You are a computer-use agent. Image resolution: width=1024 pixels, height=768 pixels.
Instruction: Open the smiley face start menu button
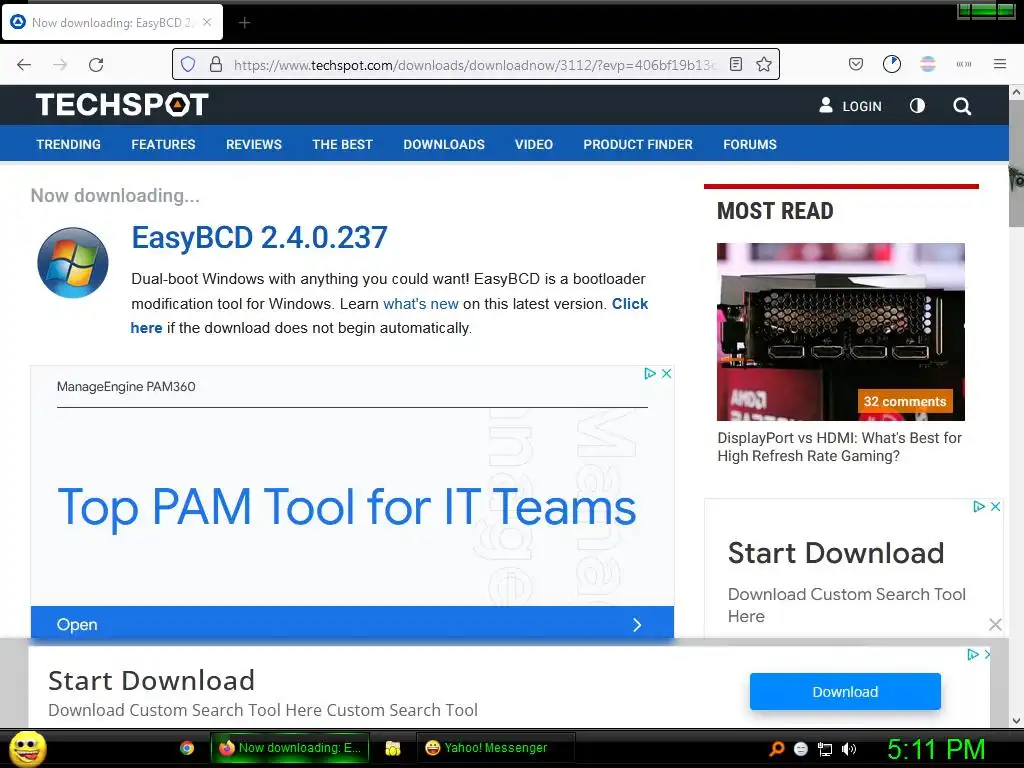coord(27,748)
